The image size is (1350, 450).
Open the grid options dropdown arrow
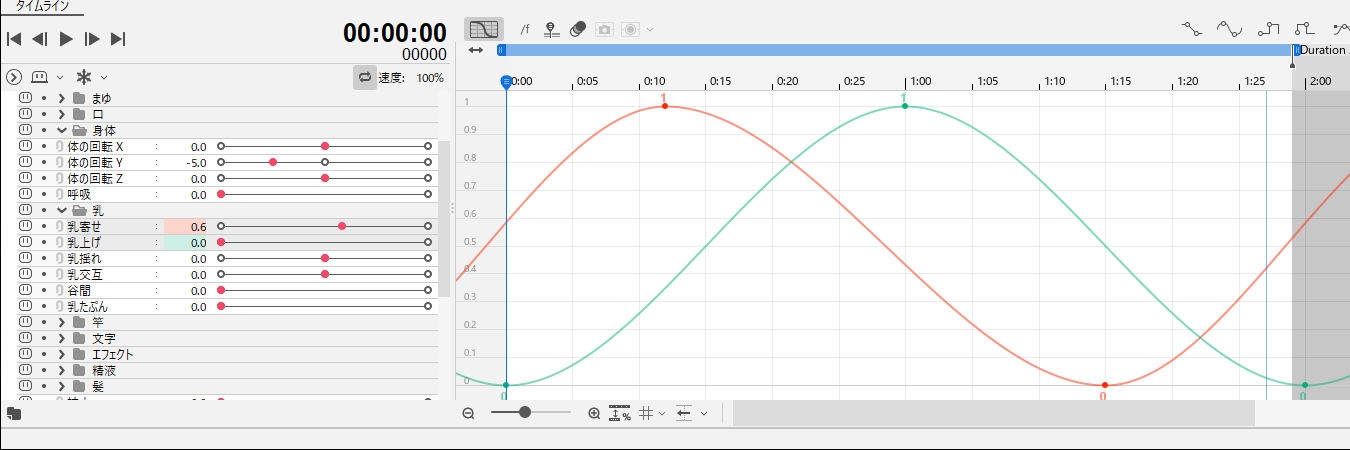[x=662, y=413]
